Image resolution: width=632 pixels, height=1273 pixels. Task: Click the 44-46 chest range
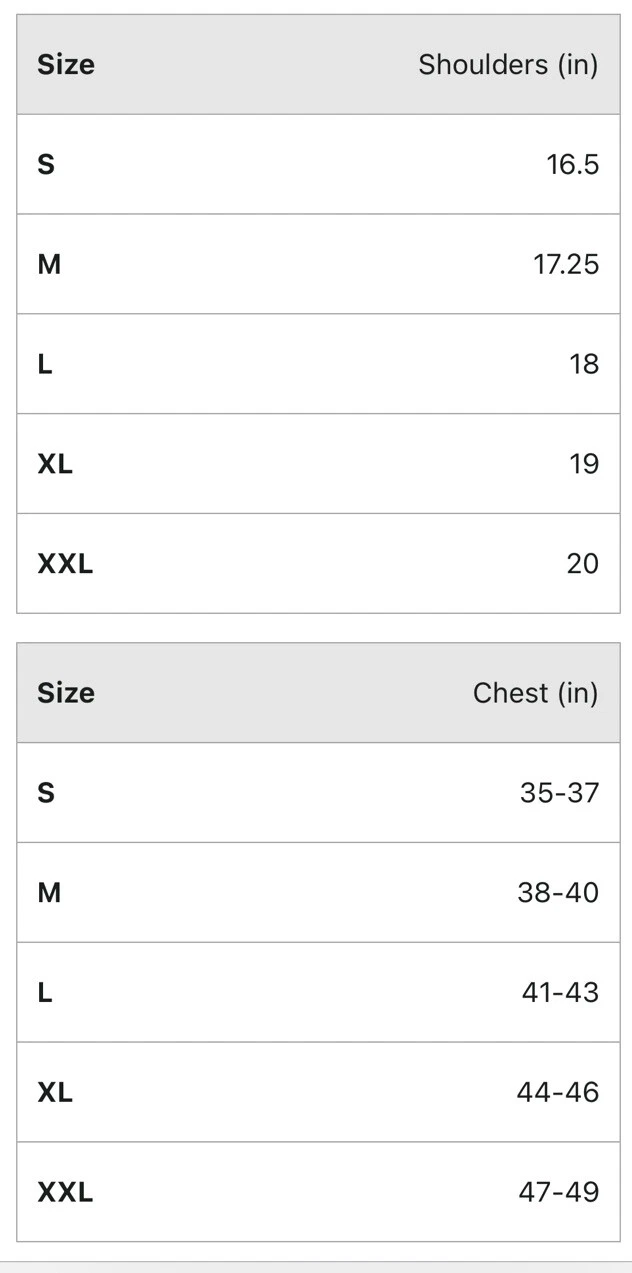558,1092
